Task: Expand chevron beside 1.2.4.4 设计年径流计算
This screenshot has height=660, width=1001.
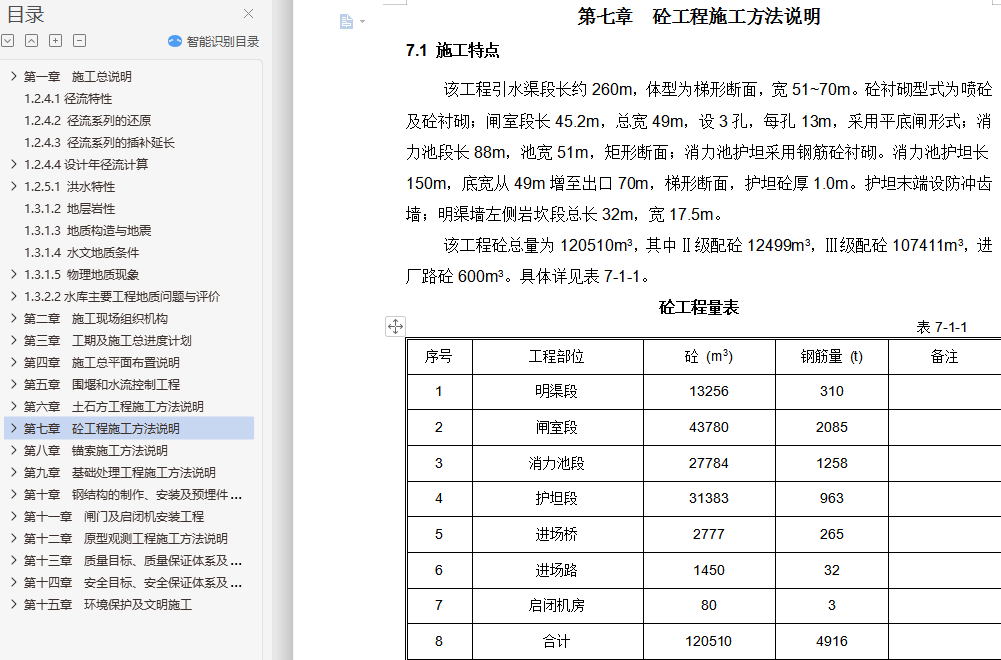Action: click(x=13, y=165)
